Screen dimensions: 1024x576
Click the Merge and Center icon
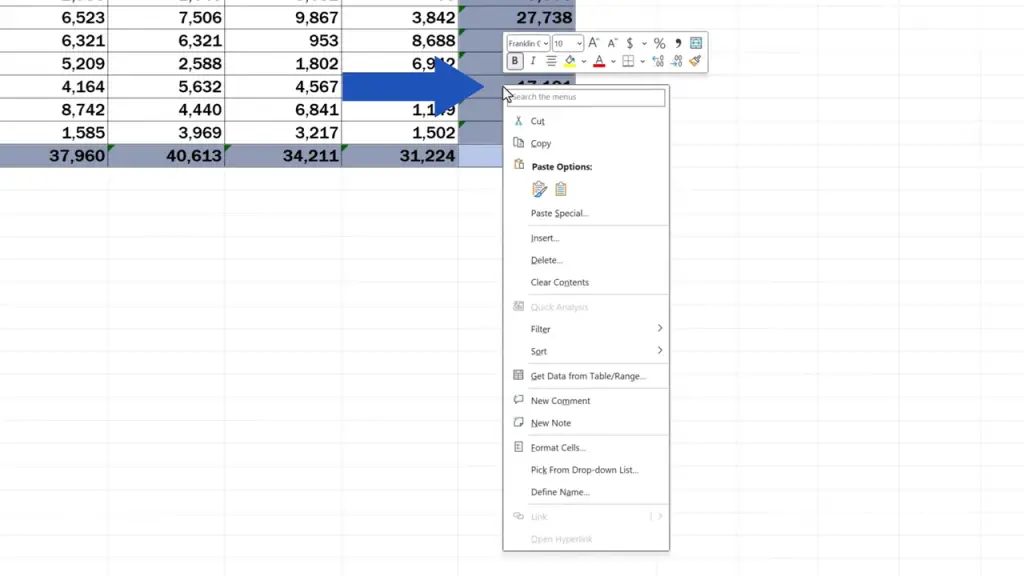coord(696,43)
